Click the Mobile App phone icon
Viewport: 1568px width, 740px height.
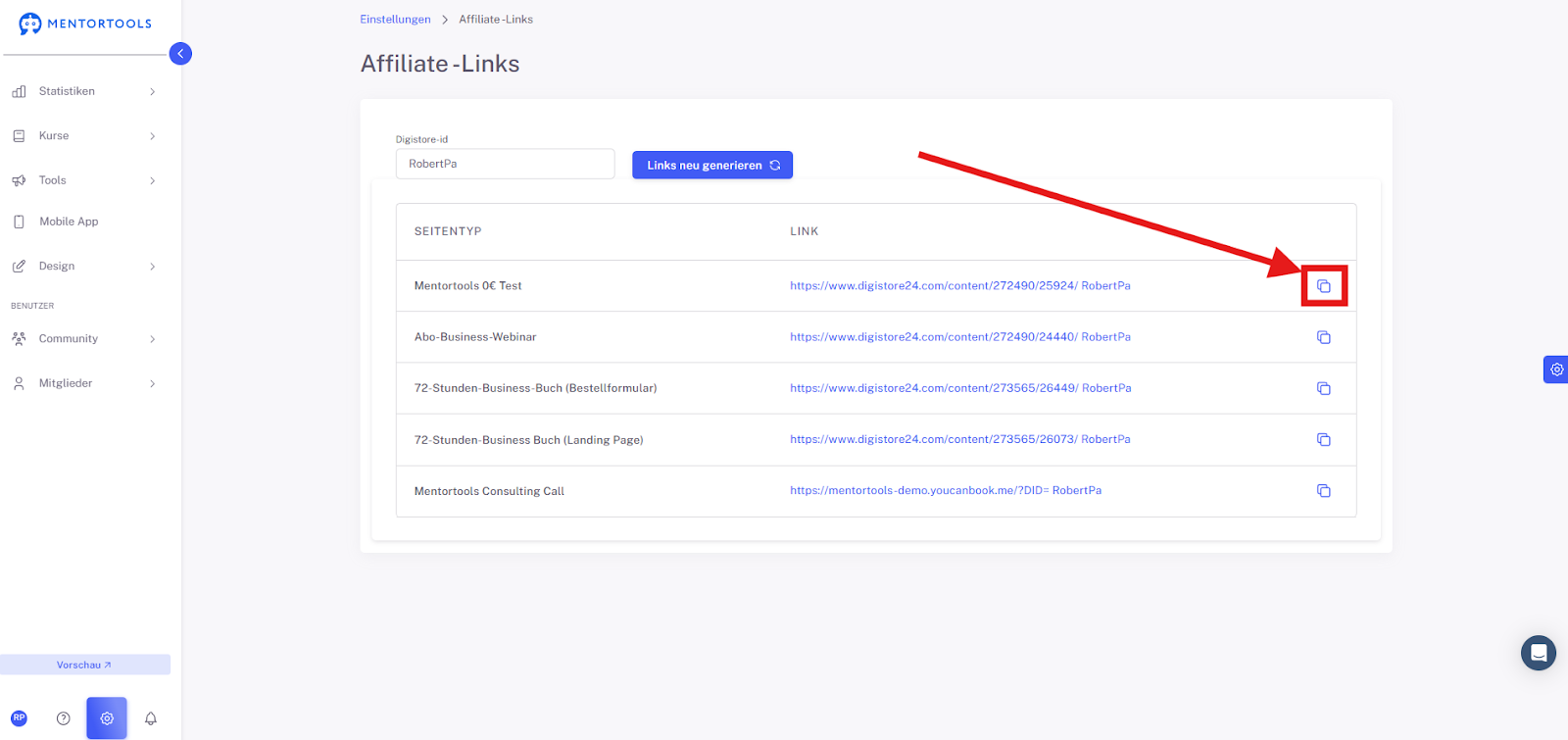click(19, 222)
